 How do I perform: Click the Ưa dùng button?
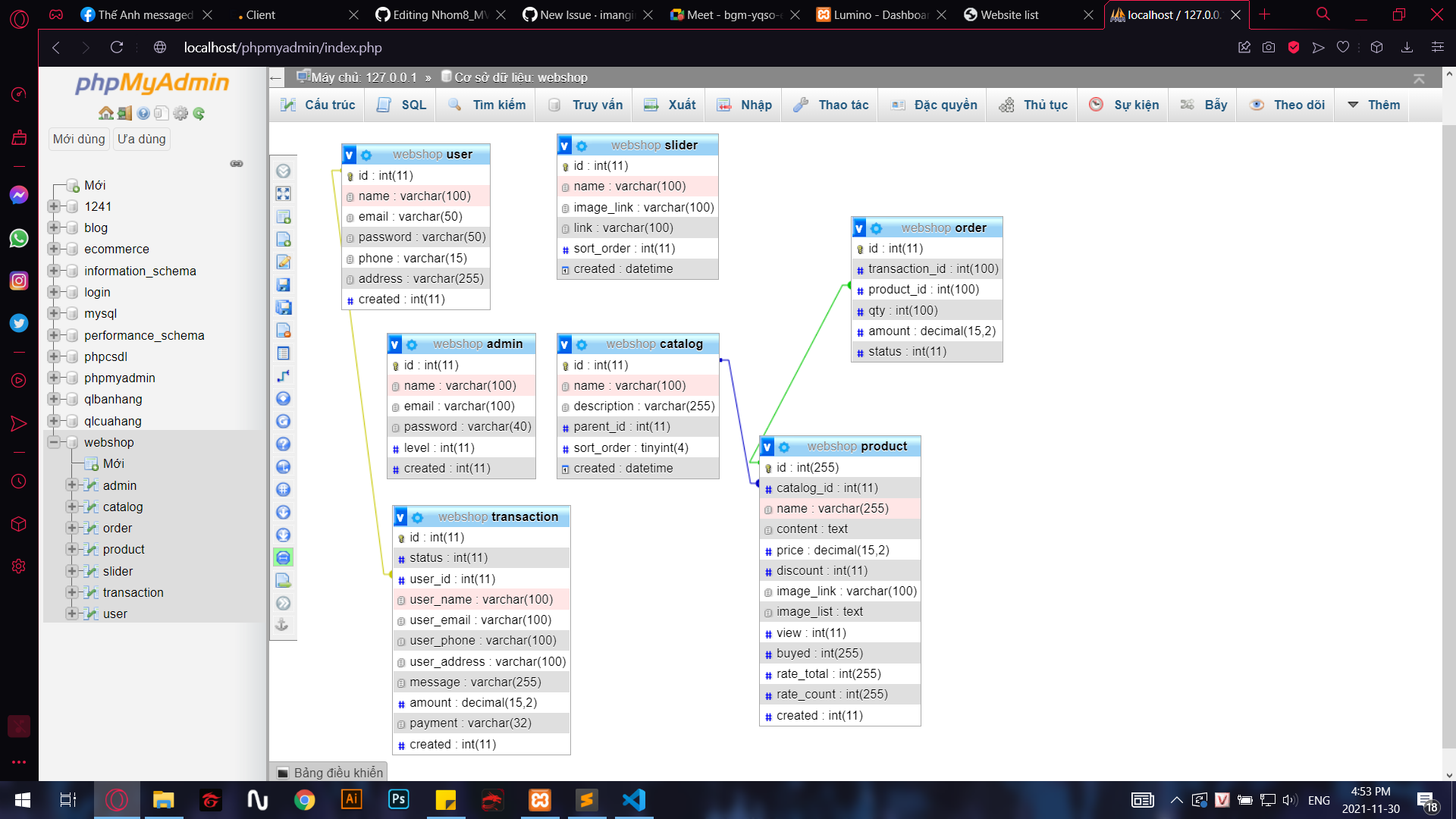click(141, 139)
